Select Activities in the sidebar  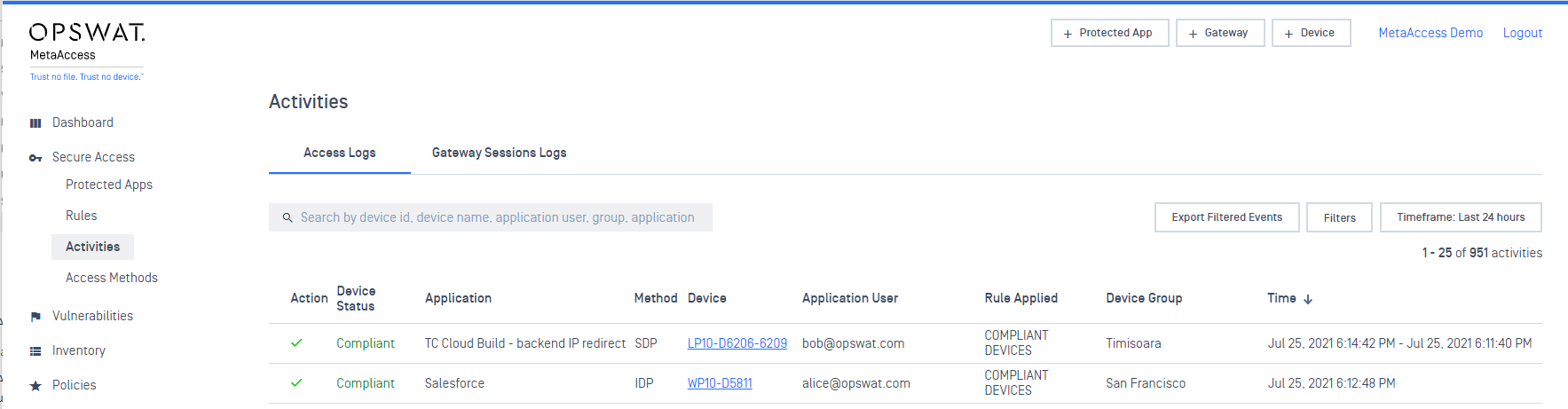92,247
